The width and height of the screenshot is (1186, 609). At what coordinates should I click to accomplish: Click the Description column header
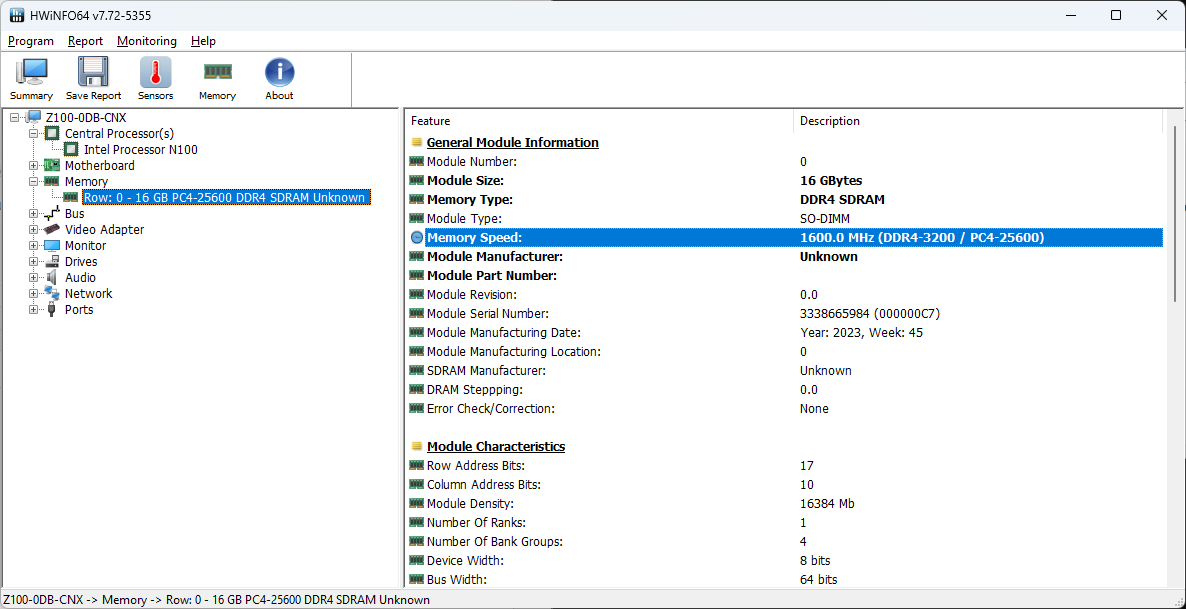[978, 121]
